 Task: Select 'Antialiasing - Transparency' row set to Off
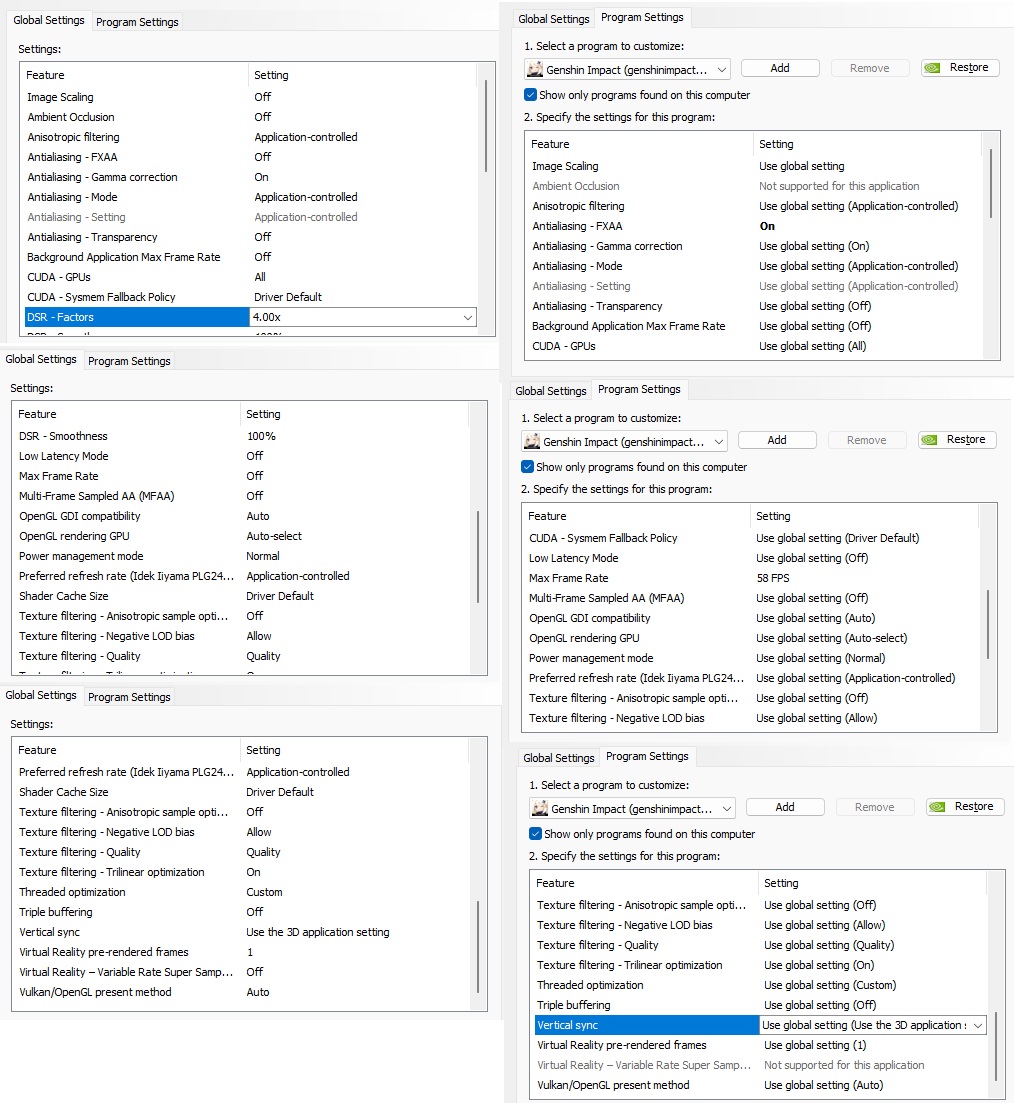[251, 237]
